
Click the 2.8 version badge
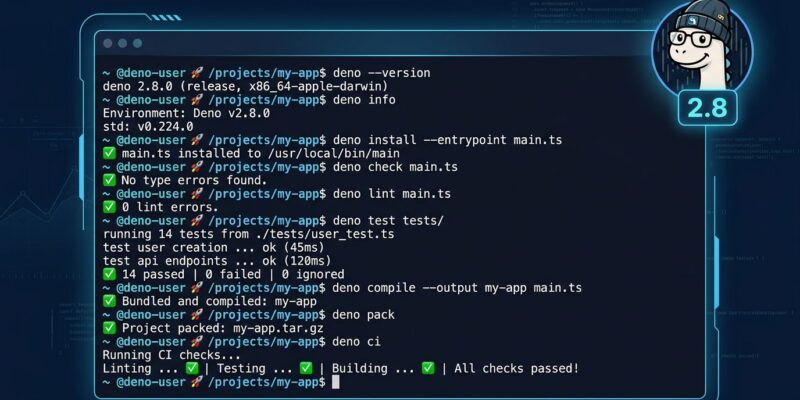707,108
